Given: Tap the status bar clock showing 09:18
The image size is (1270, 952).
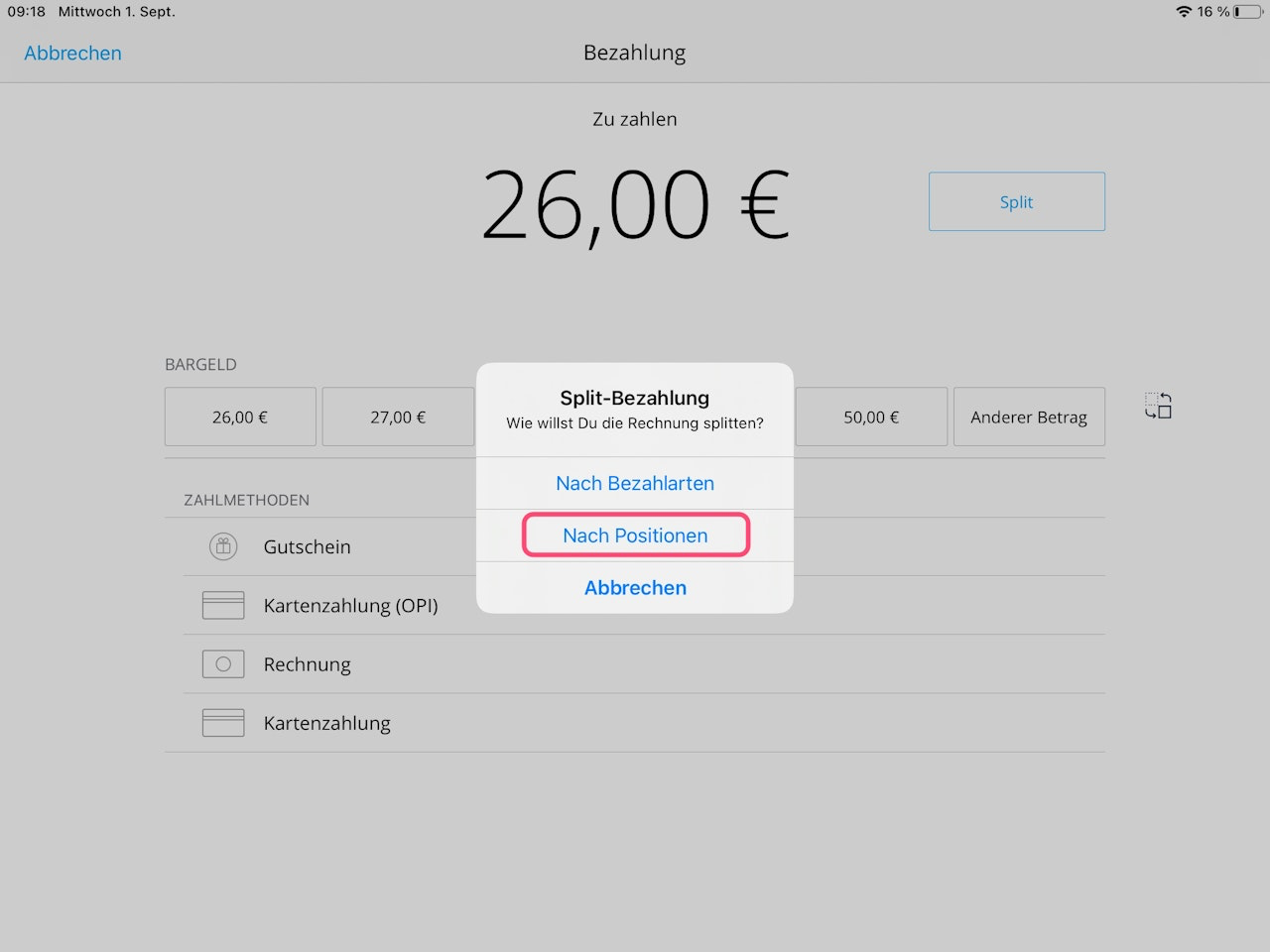Looking at the screenshot, I should (x=27, y=12).
